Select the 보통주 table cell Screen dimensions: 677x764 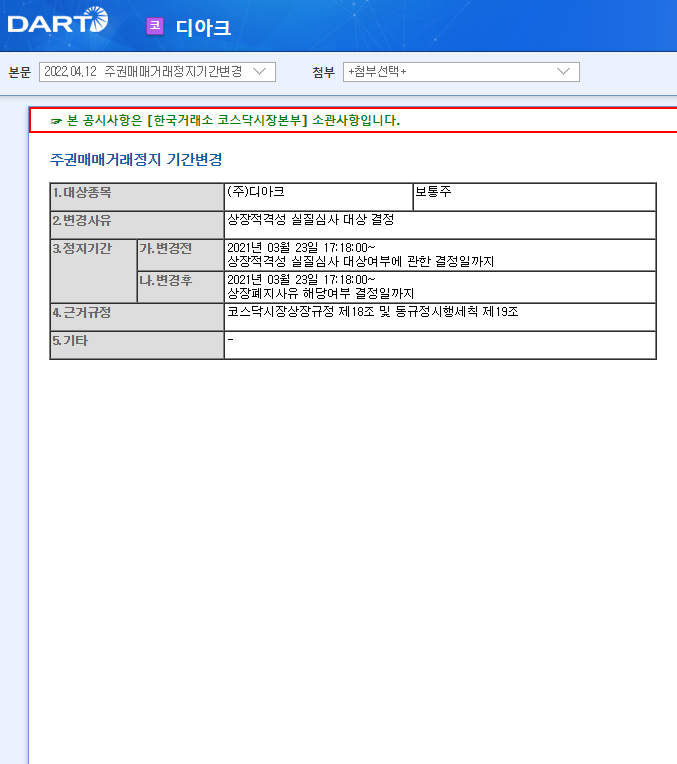pos(534,197)
